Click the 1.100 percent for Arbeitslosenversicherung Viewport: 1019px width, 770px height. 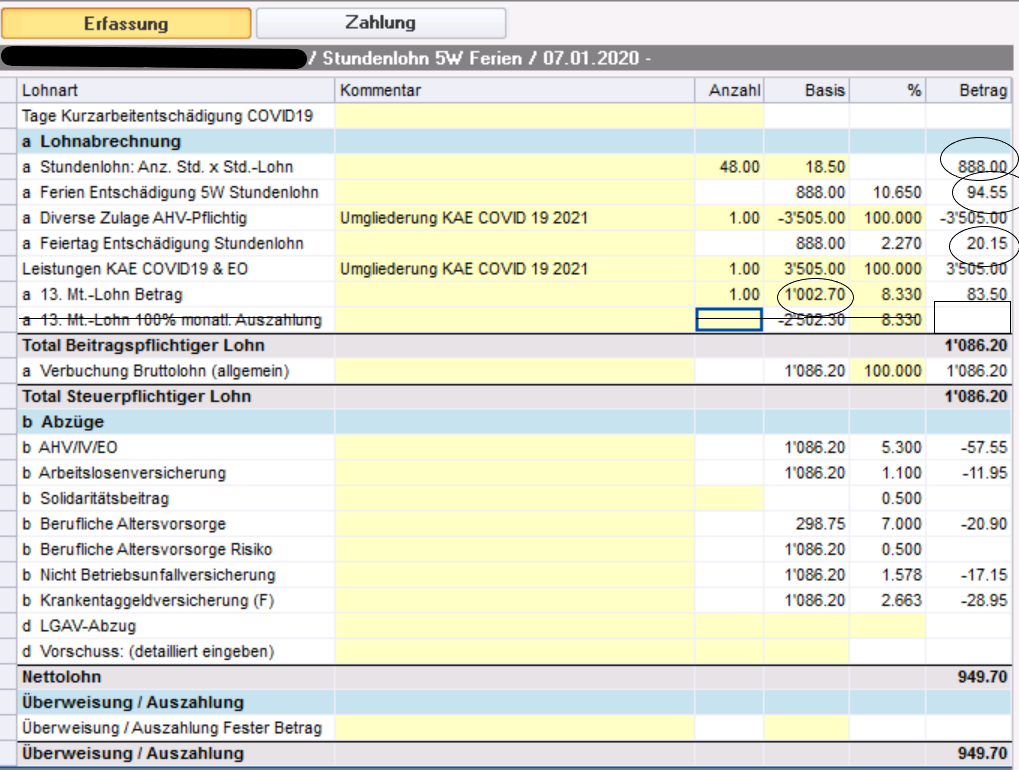887,472
